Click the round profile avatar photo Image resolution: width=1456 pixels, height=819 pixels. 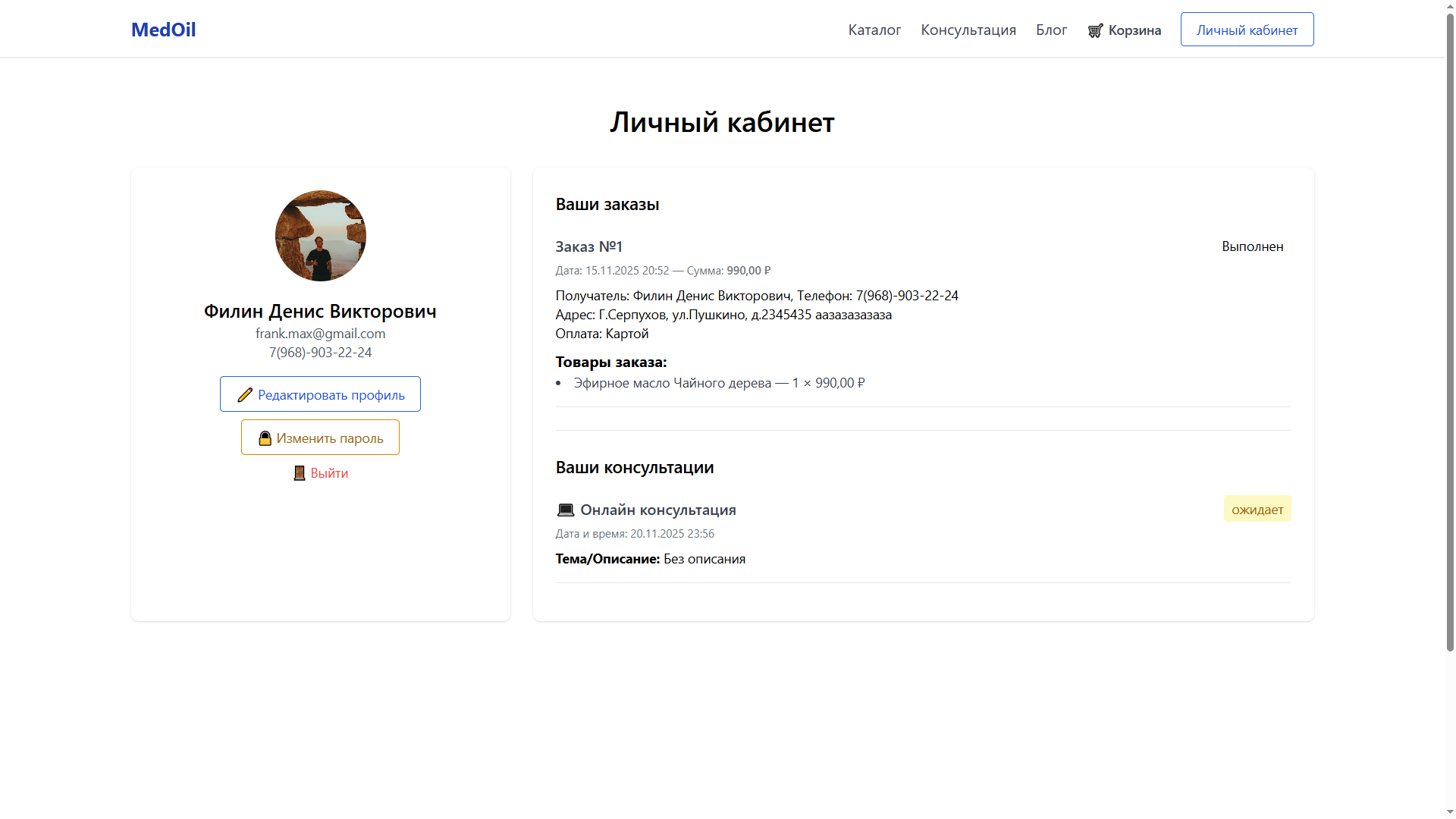320,236
